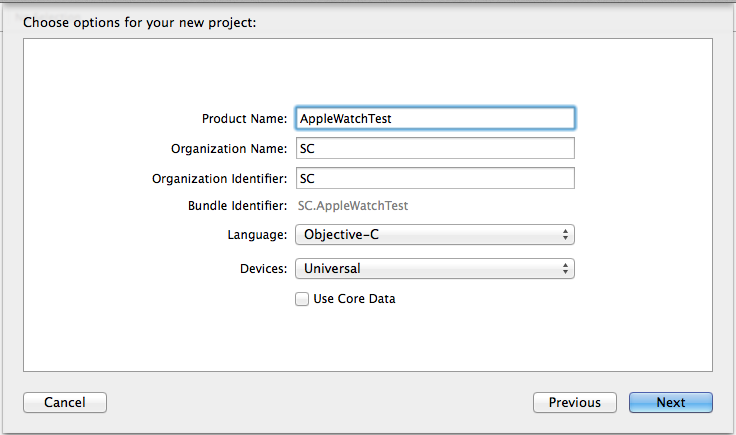The width and height of the screenshot is (736, 435).
Task: Open the Language dropdown showing Objective-C
Action: [434, 235]
